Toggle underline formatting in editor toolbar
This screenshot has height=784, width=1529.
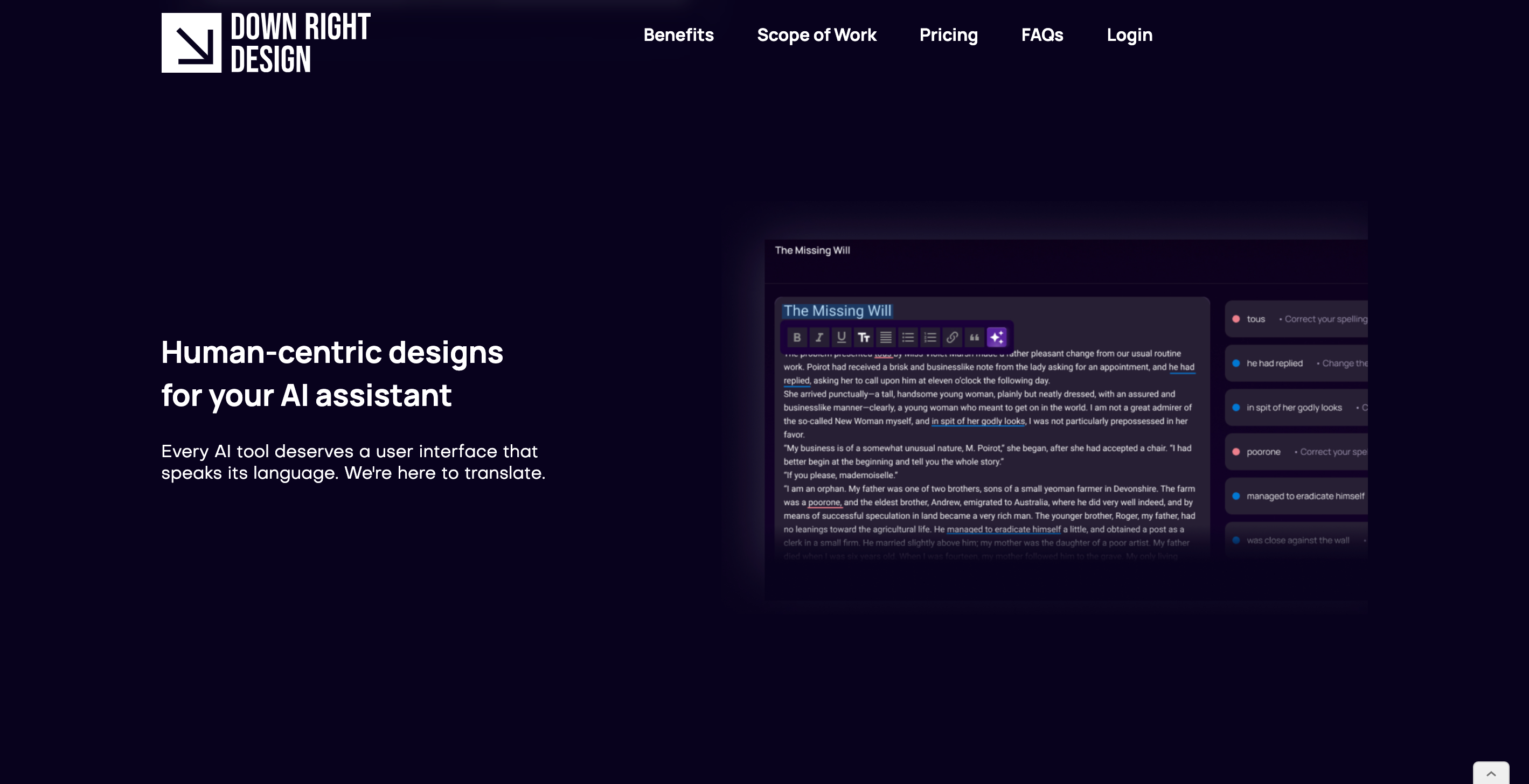tap(841, 338)
